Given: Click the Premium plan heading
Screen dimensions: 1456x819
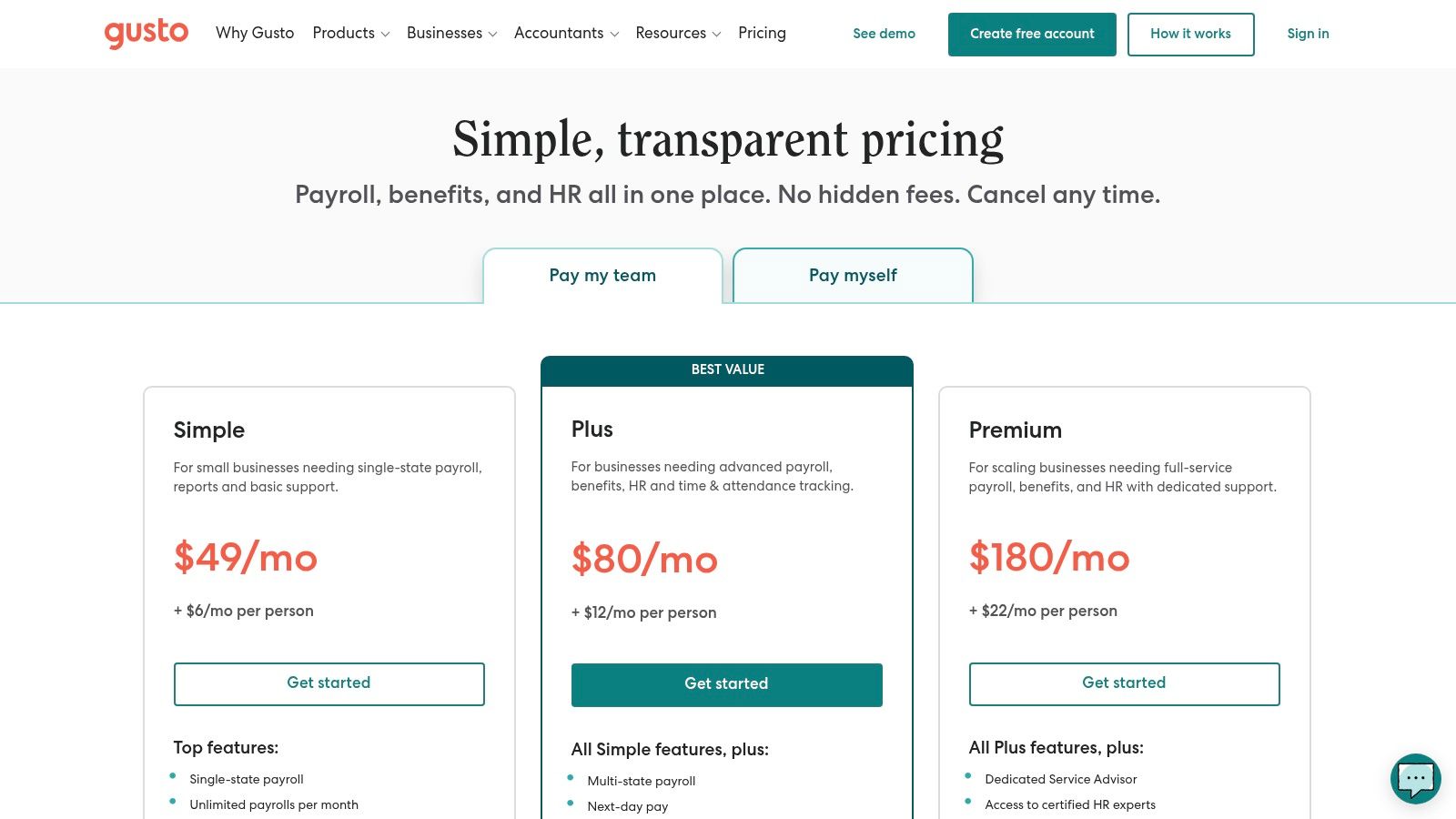Looking at the screenshot, I should (1016, 430).
